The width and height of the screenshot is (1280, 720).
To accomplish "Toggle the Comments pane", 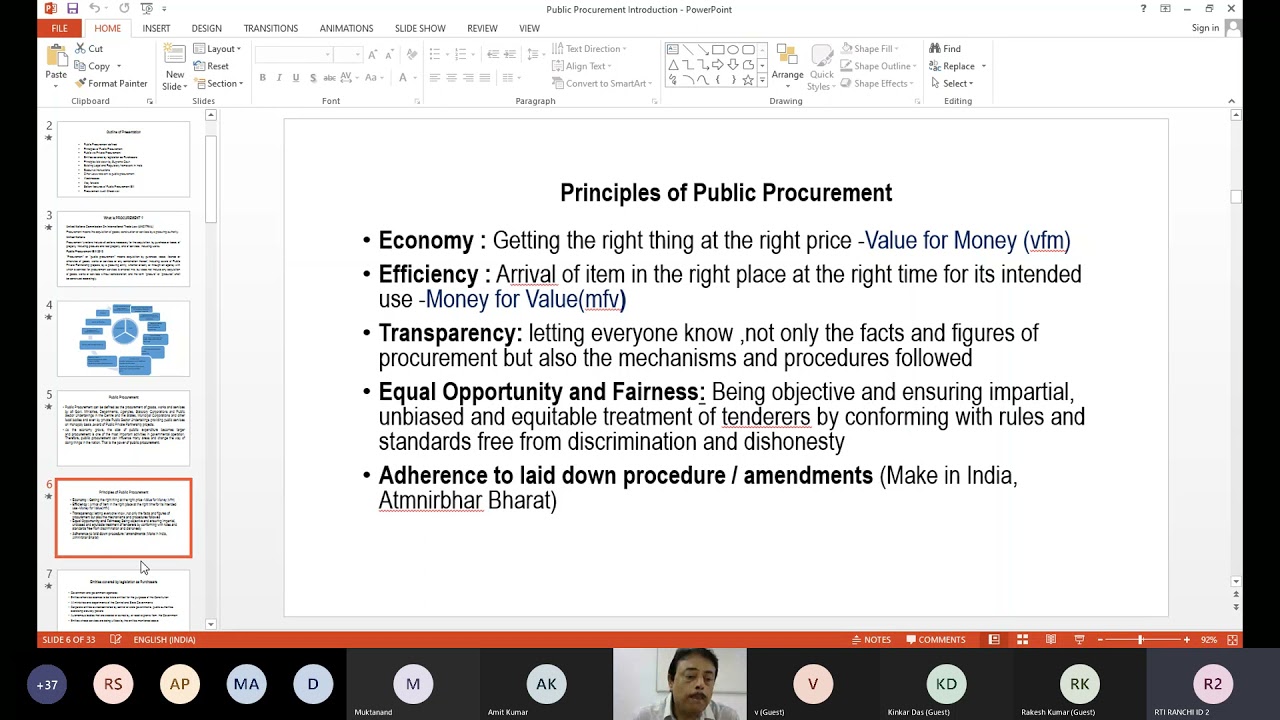I will click(x=936, y=640).
